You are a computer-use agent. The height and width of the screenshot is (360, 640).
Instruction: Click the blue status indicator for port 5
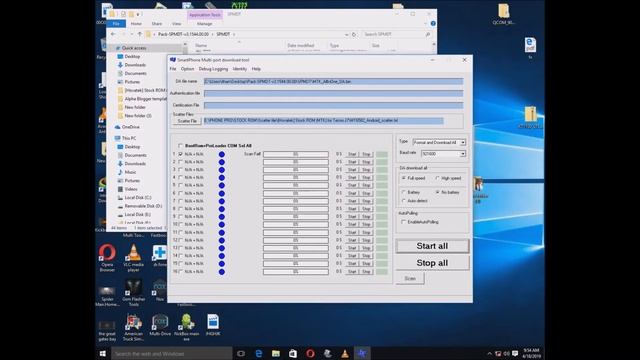[x=222, y=186]
